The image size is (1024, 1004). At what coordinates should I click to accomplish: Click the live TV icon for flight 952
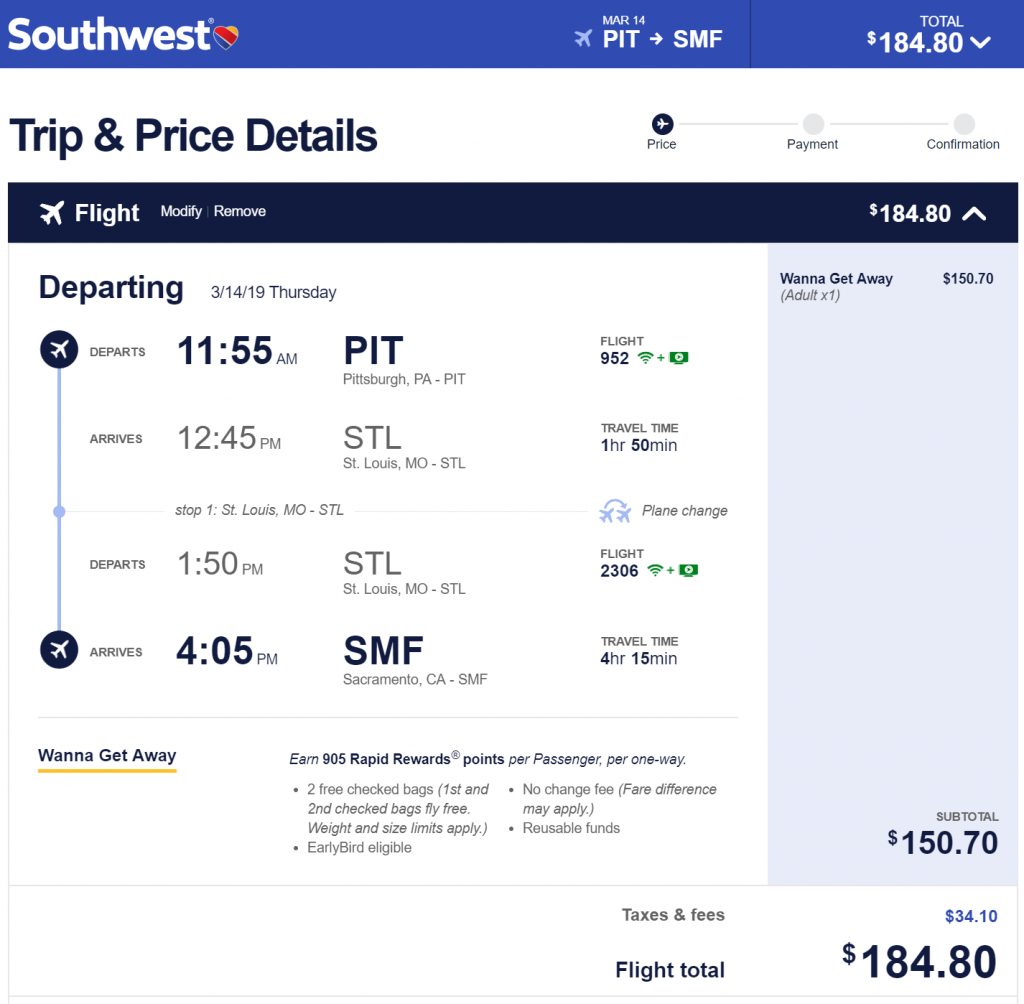[x=679, y=358]
